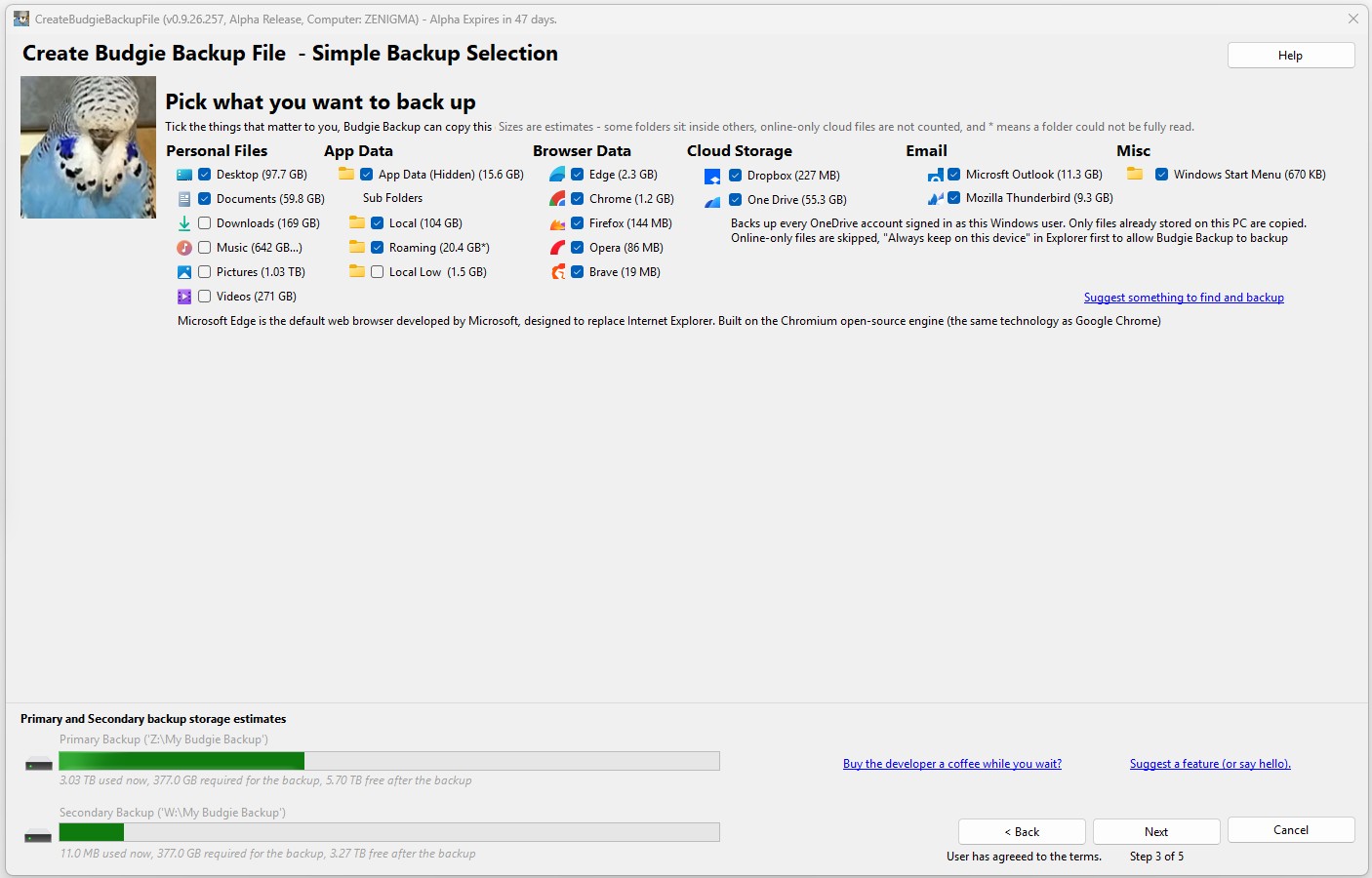Click the Documents icon

[184, 199]
